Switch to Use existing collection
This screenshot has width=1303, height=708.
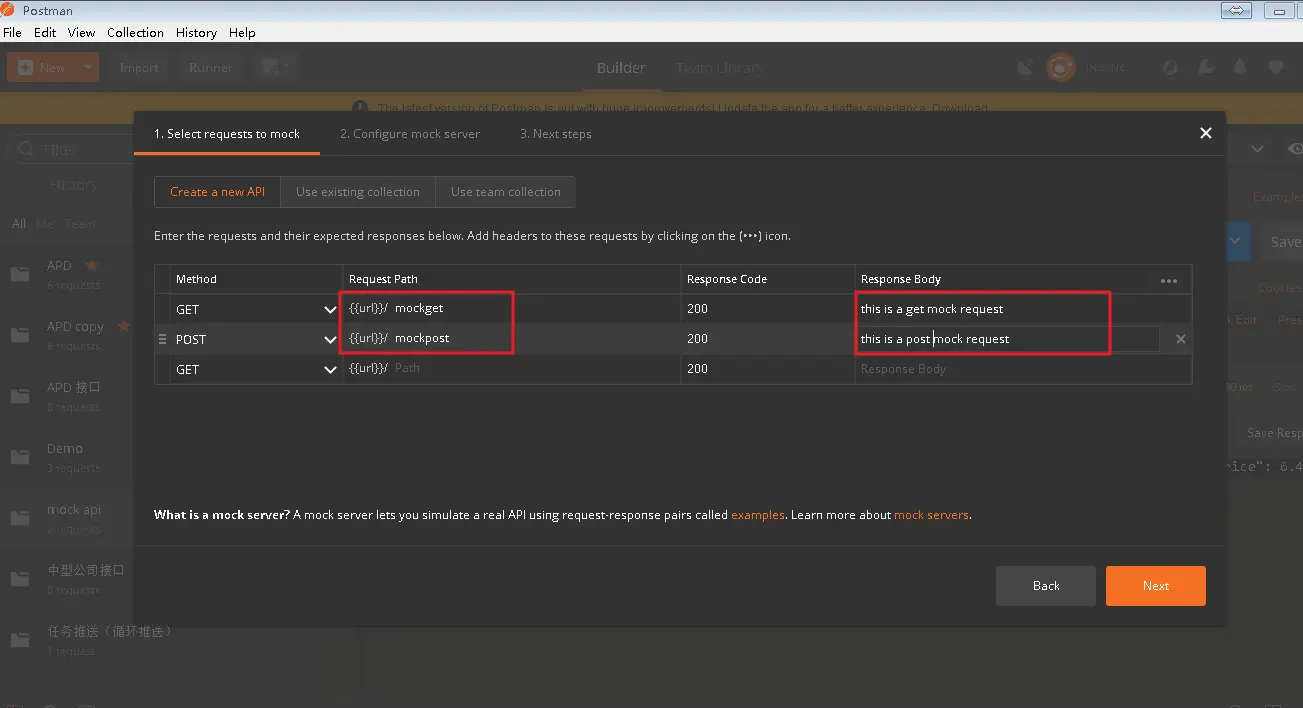[358, 192]
